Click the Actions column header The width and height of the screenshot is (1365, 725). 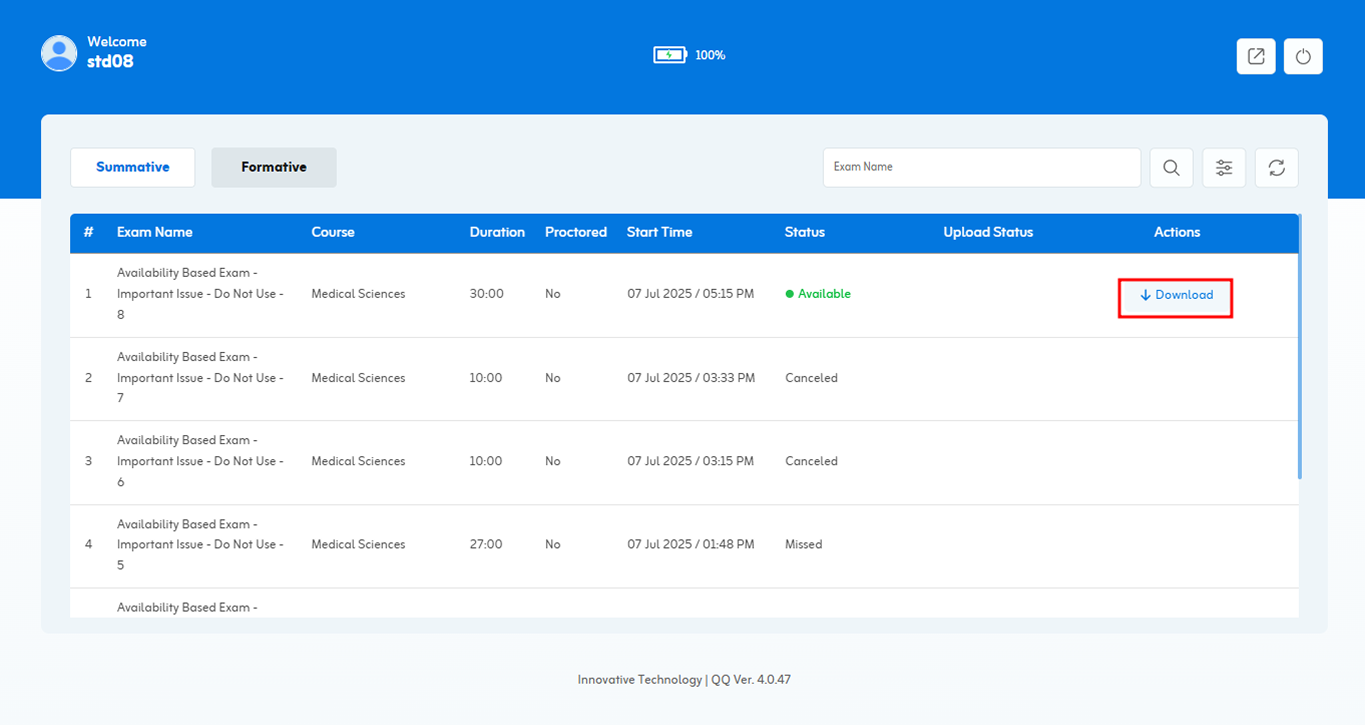(1177, 232)
